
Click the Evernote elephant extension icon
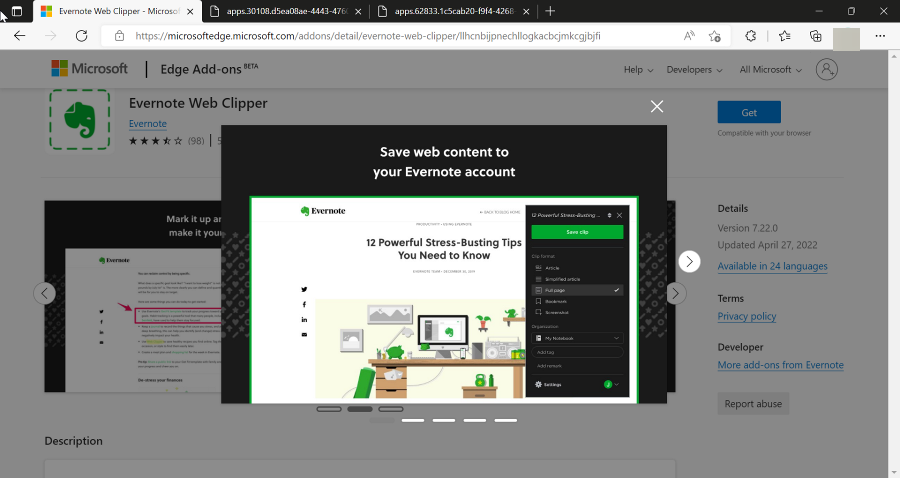tap(80, 119)
